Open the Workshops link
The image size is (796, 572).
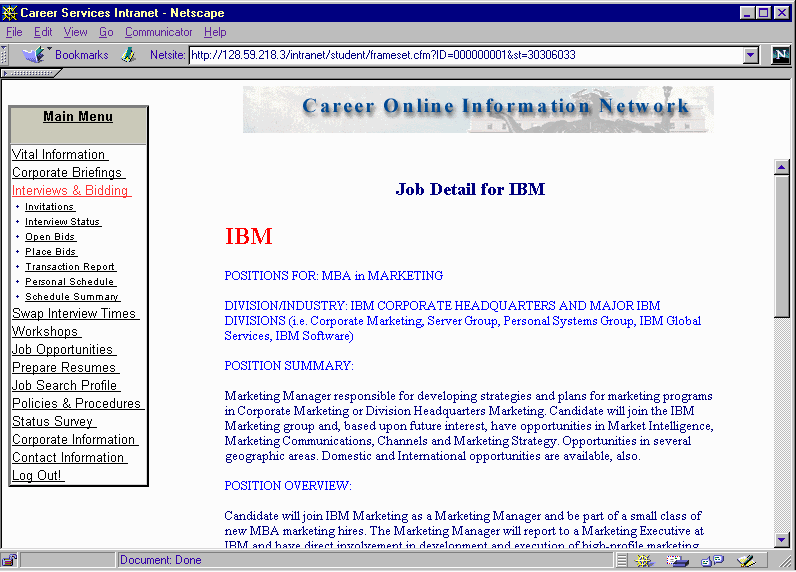coord(46,331)
